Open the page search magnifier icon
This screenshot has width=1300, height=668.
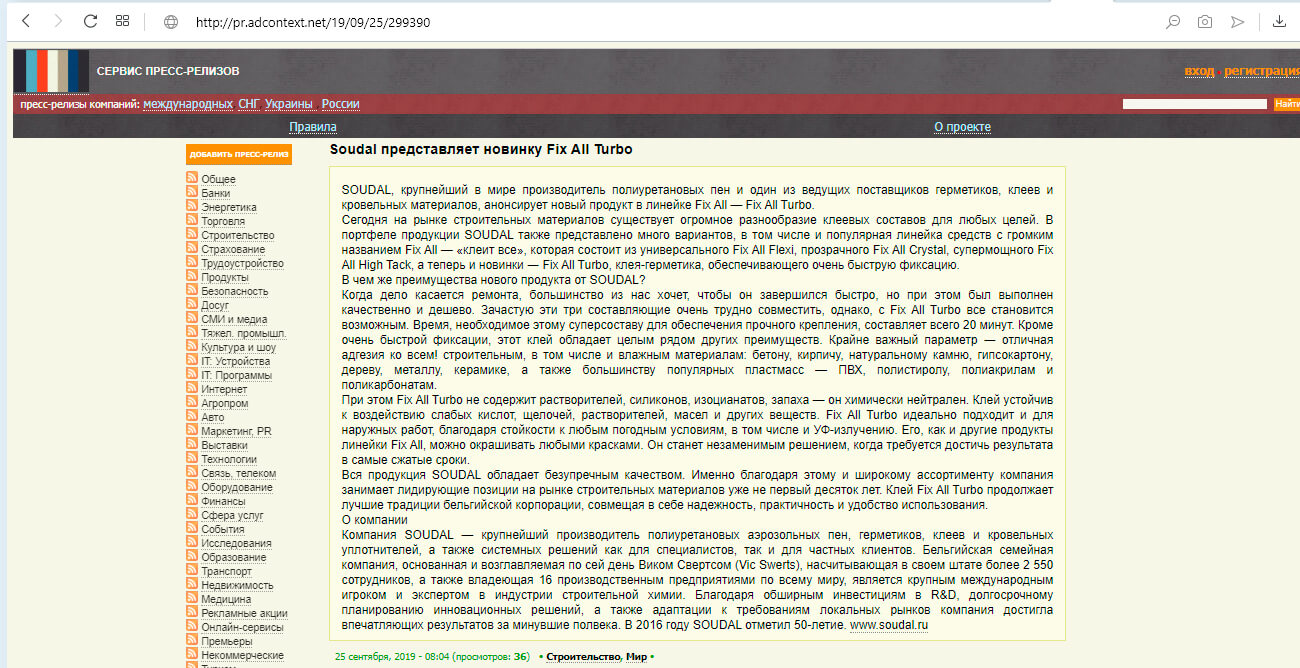tap(1173, 22)
